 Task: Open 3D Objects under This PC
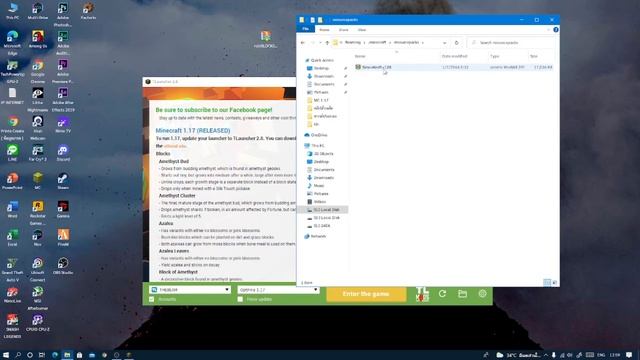tap(323, 154)
